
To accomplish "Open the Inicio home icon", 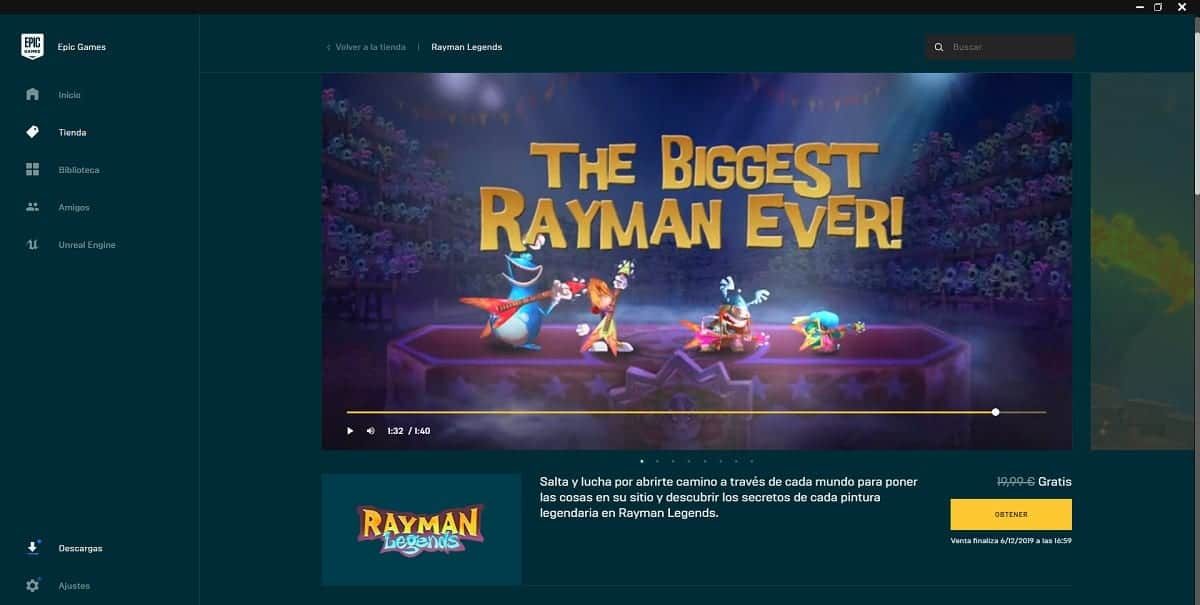I will pyautogui.click(x=32, y=95).
